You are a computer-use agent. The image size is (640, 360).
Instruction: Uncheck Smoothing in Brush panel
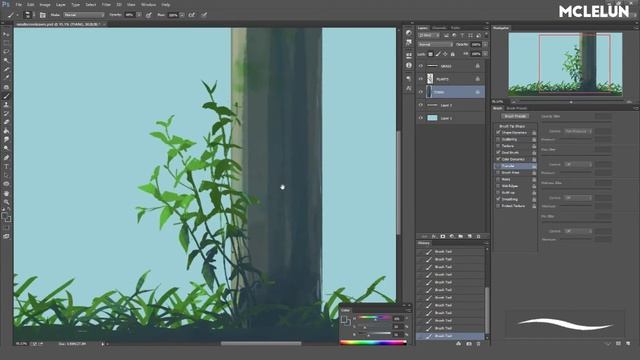pyautogui.click(x=498, y=199)
